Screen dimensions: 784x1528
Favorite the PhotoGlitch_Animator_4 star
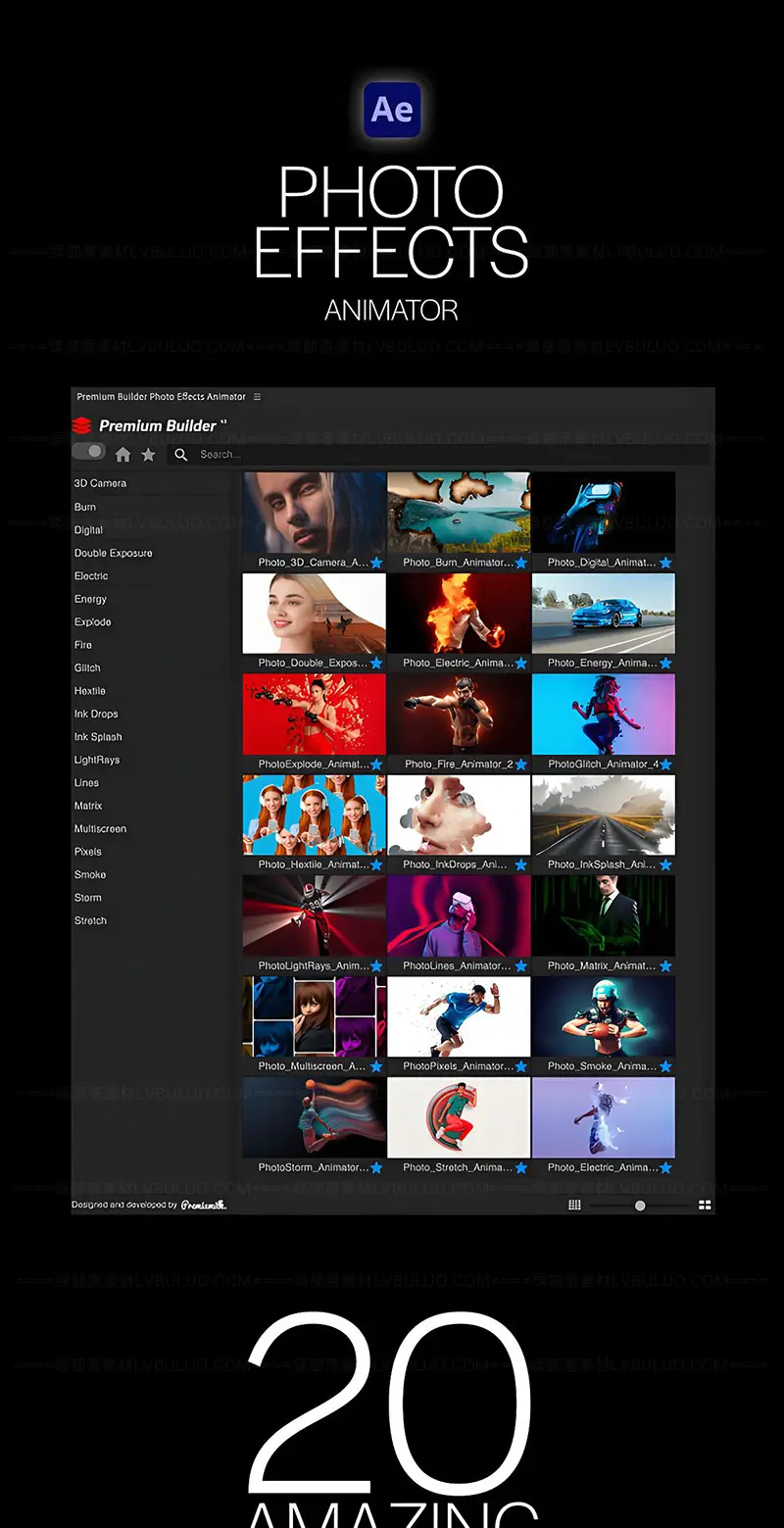pyautogui.click(x=666, y=764)
